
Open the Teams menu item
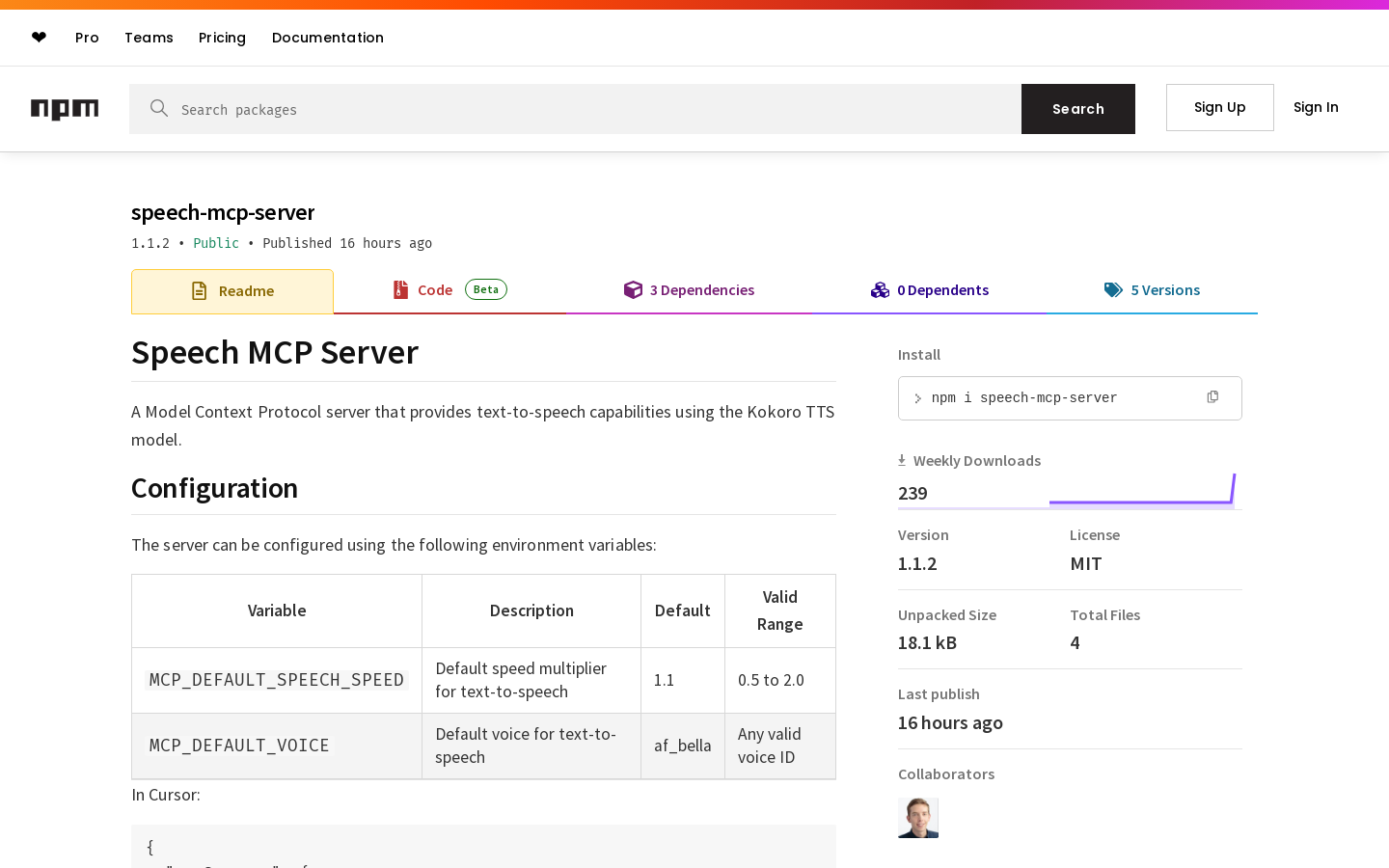pyautogui.click(x=149, y=38)
